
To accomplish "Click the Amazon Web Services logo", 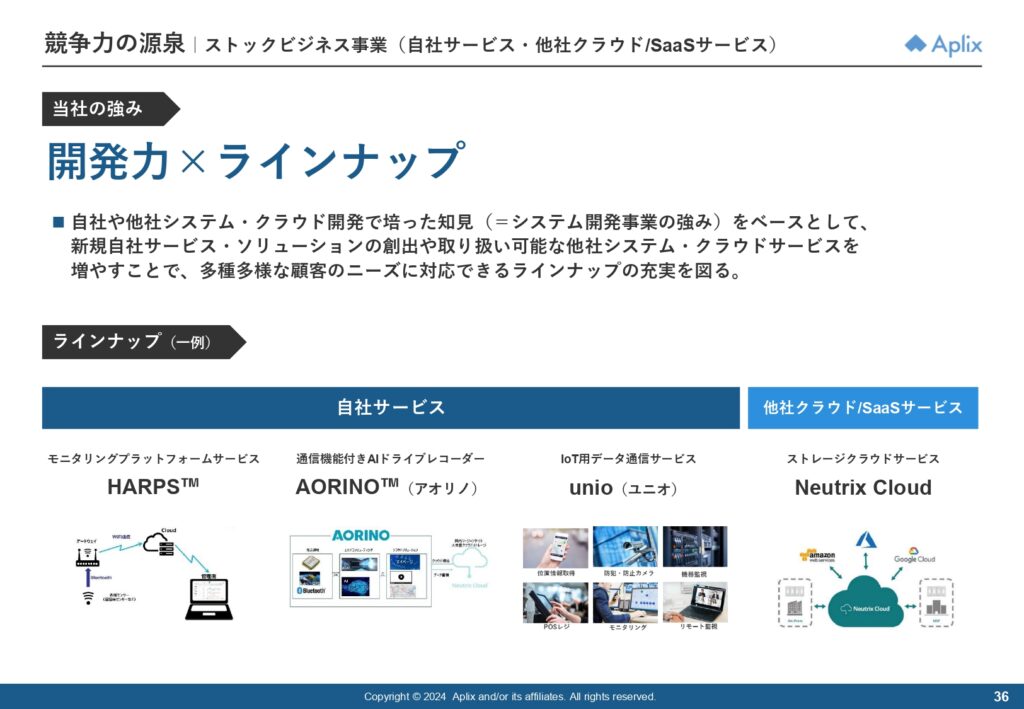I will coord(818,556).
